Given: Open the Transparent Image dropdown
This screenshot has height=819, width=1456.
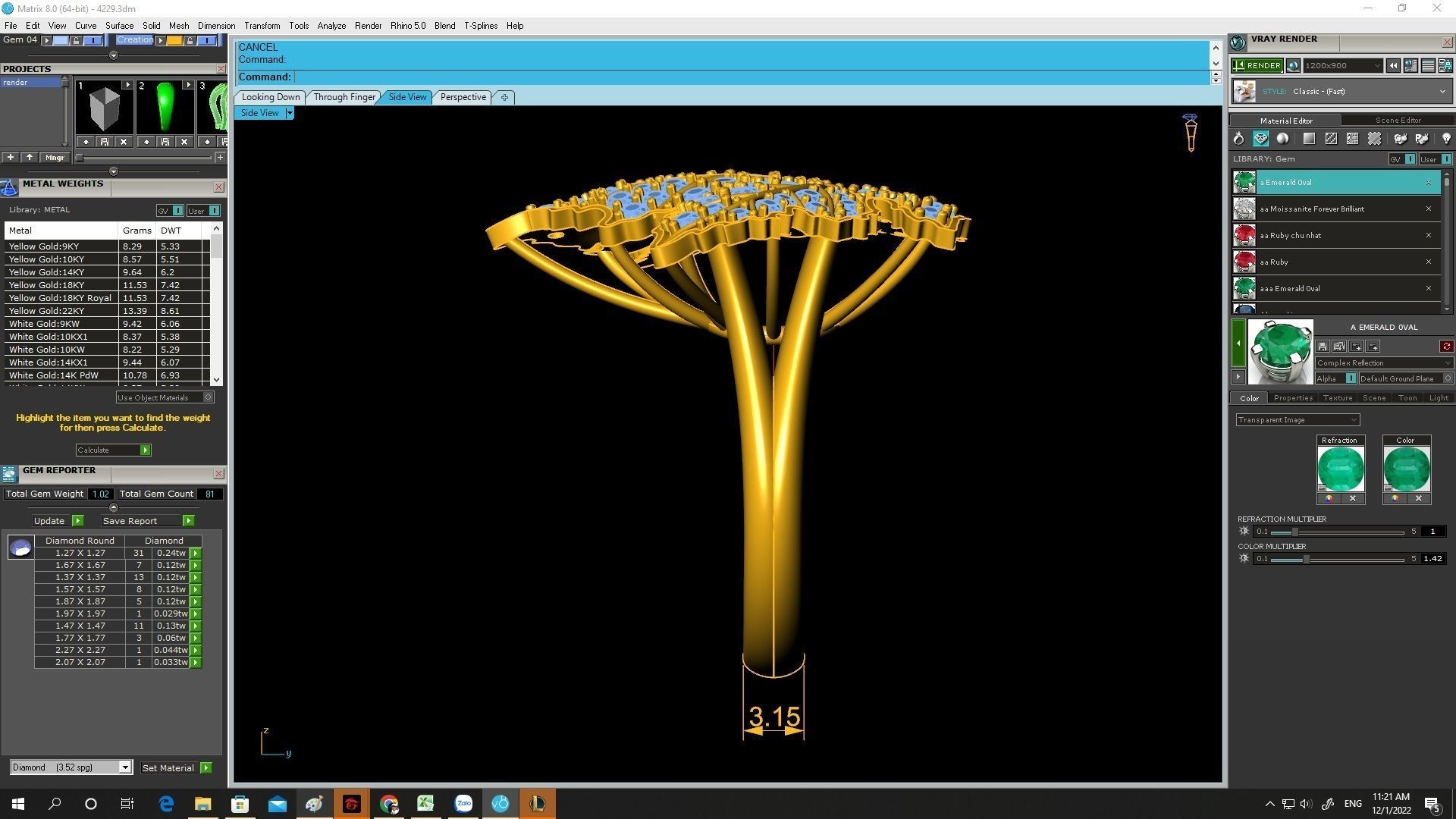Looking at the screenshot, I should (x=1298, y=420).
